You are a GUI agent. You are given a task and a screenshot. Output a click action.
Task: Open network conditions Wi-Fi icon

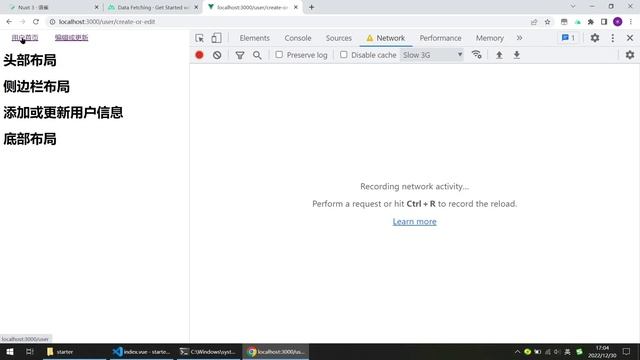coord(476,55)
